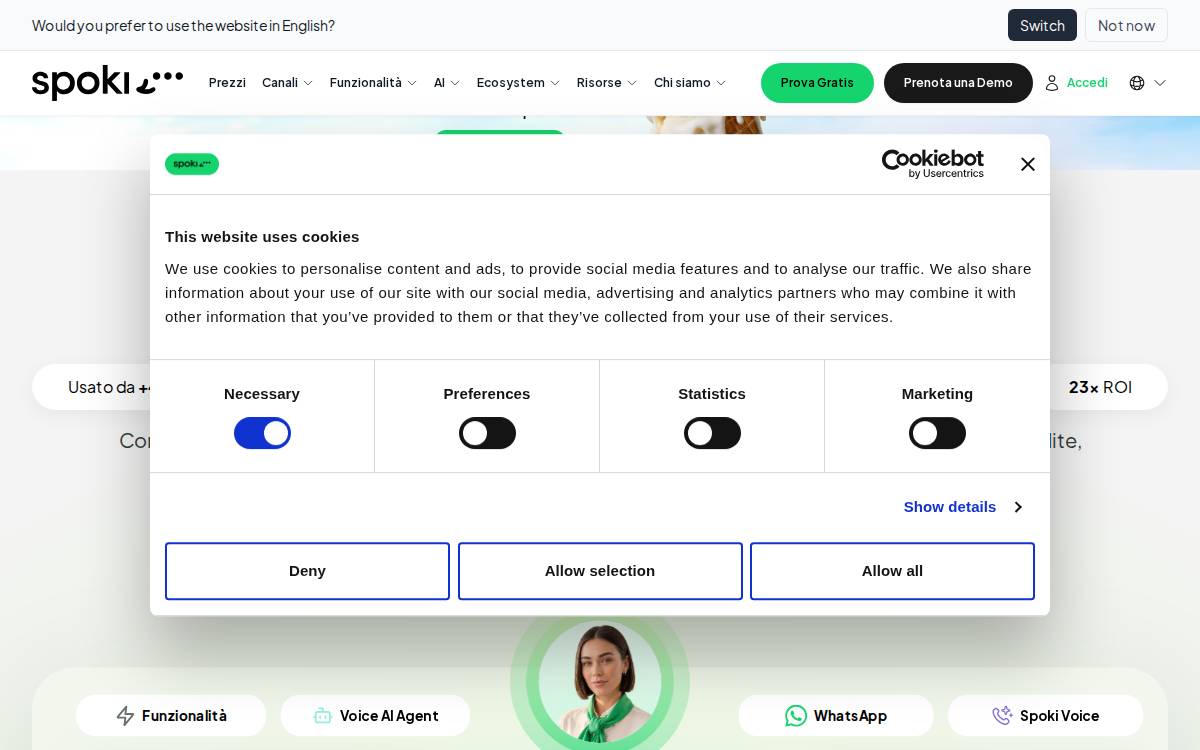Enable the Preferences cookies switch
Screen dimensions: 1200x750
coord(487,433)
